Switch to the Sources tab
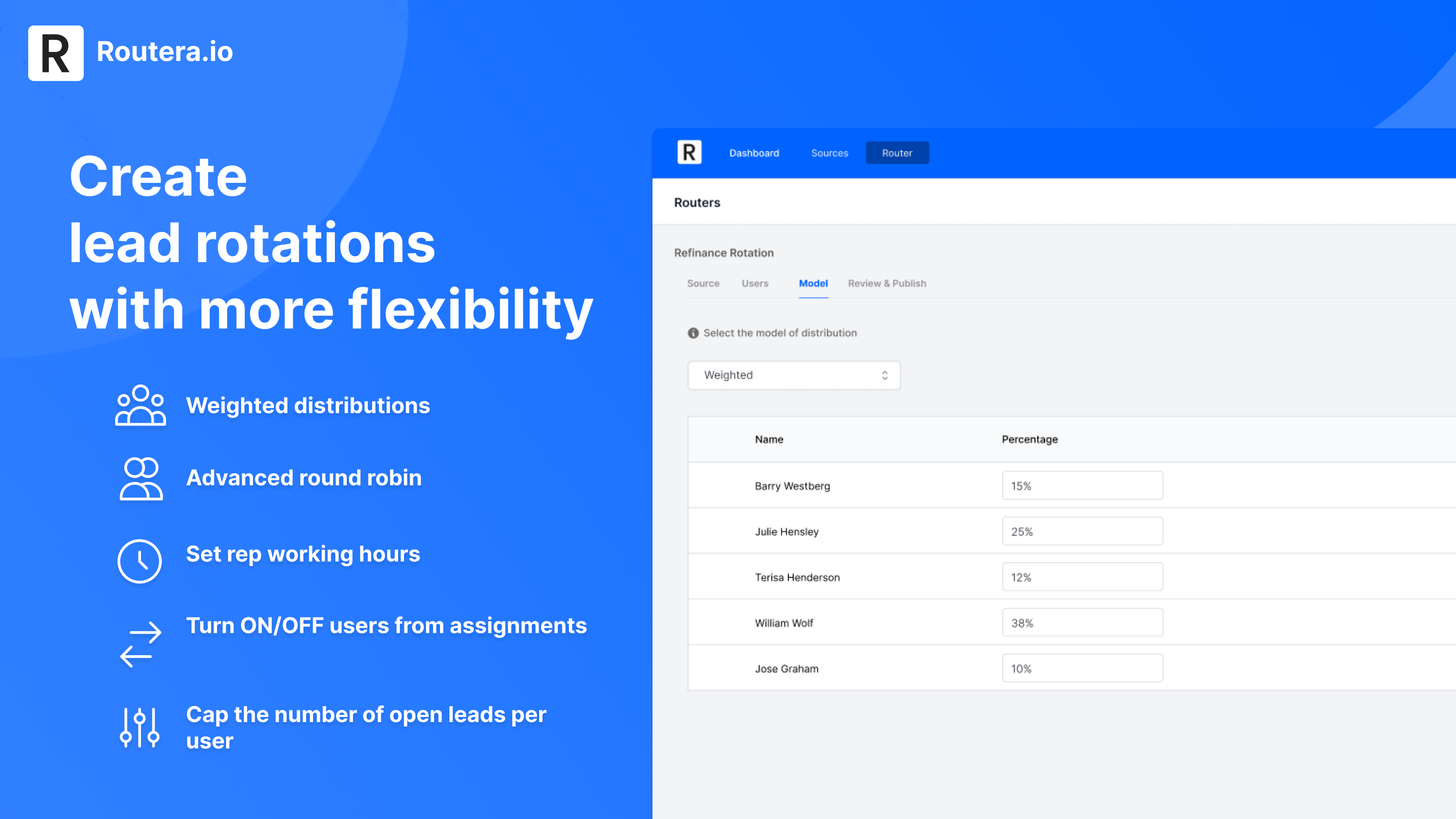Screen dimensions: 1456x819 (x=829, y=153)
